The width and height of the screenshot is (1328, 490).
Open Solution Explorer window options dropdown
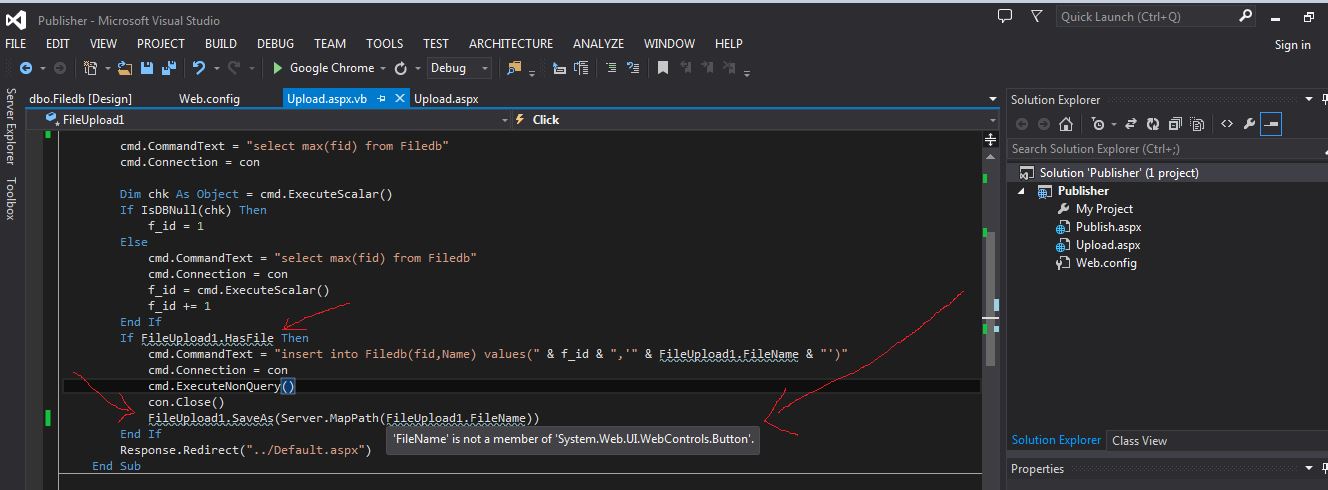pos(1310,99)
